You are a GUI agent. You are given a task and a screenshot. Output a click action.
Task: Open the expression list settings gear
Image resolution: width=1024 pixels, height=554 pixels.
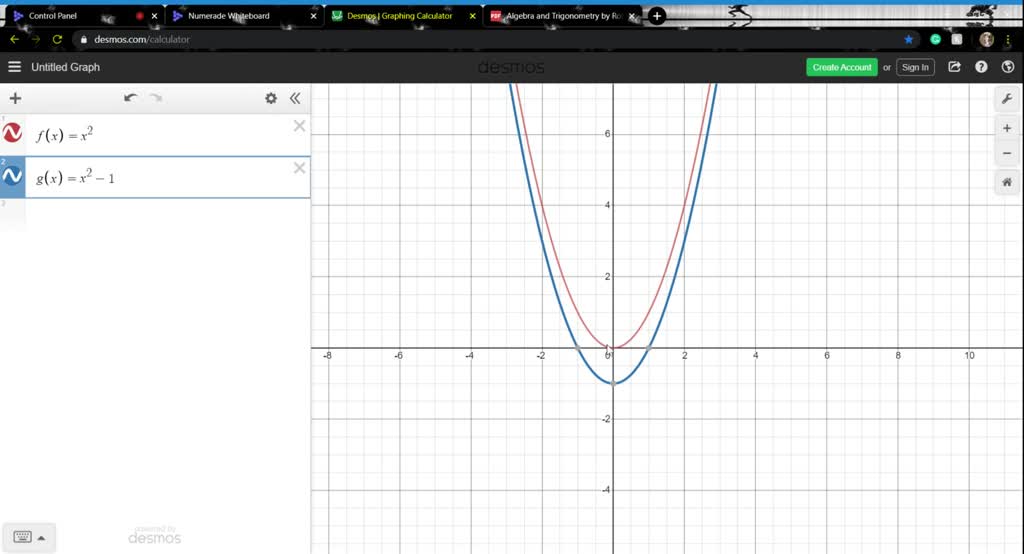271,98
